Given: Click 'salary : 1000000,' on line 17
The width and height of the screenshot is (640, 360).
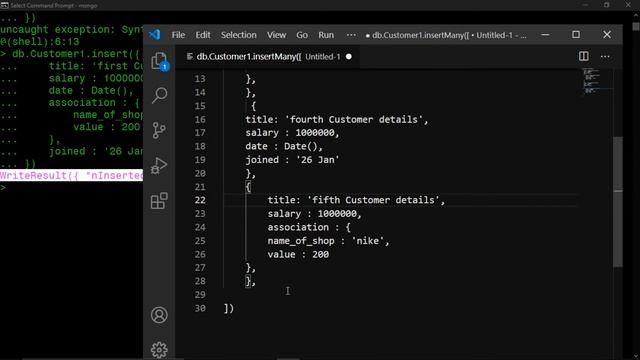Looking at the screenshot, I should (292, 133).
